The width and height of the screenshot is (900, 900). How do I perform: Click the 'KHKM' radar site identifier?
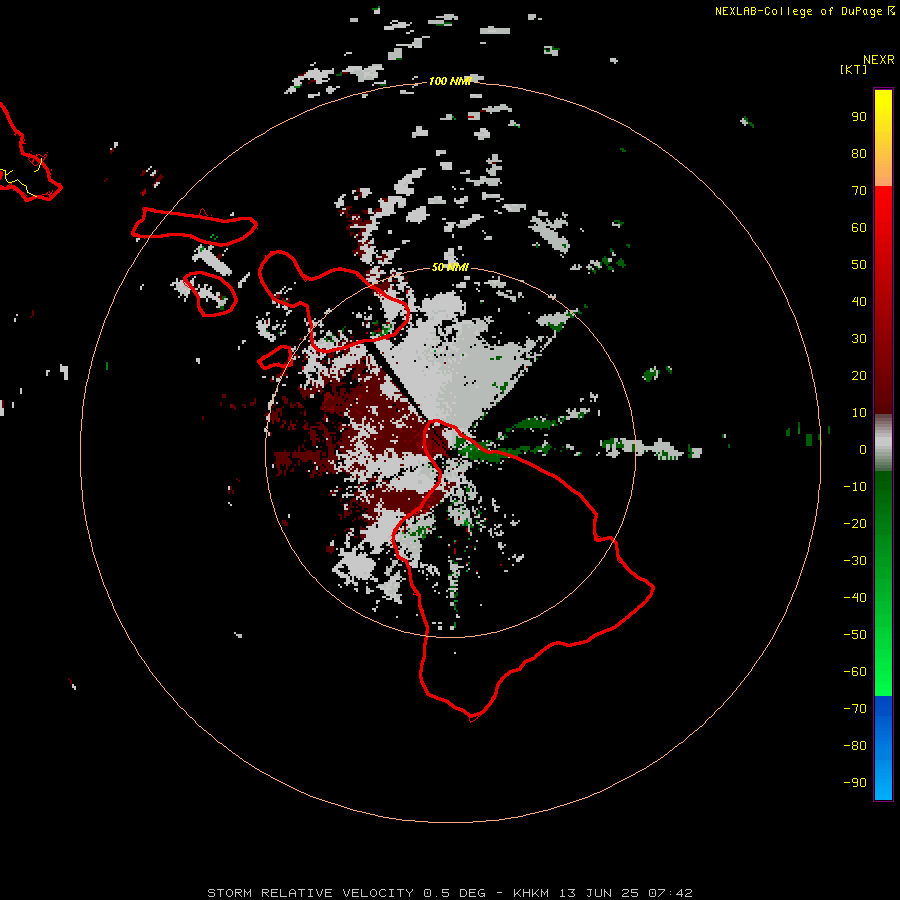(532, 893)
